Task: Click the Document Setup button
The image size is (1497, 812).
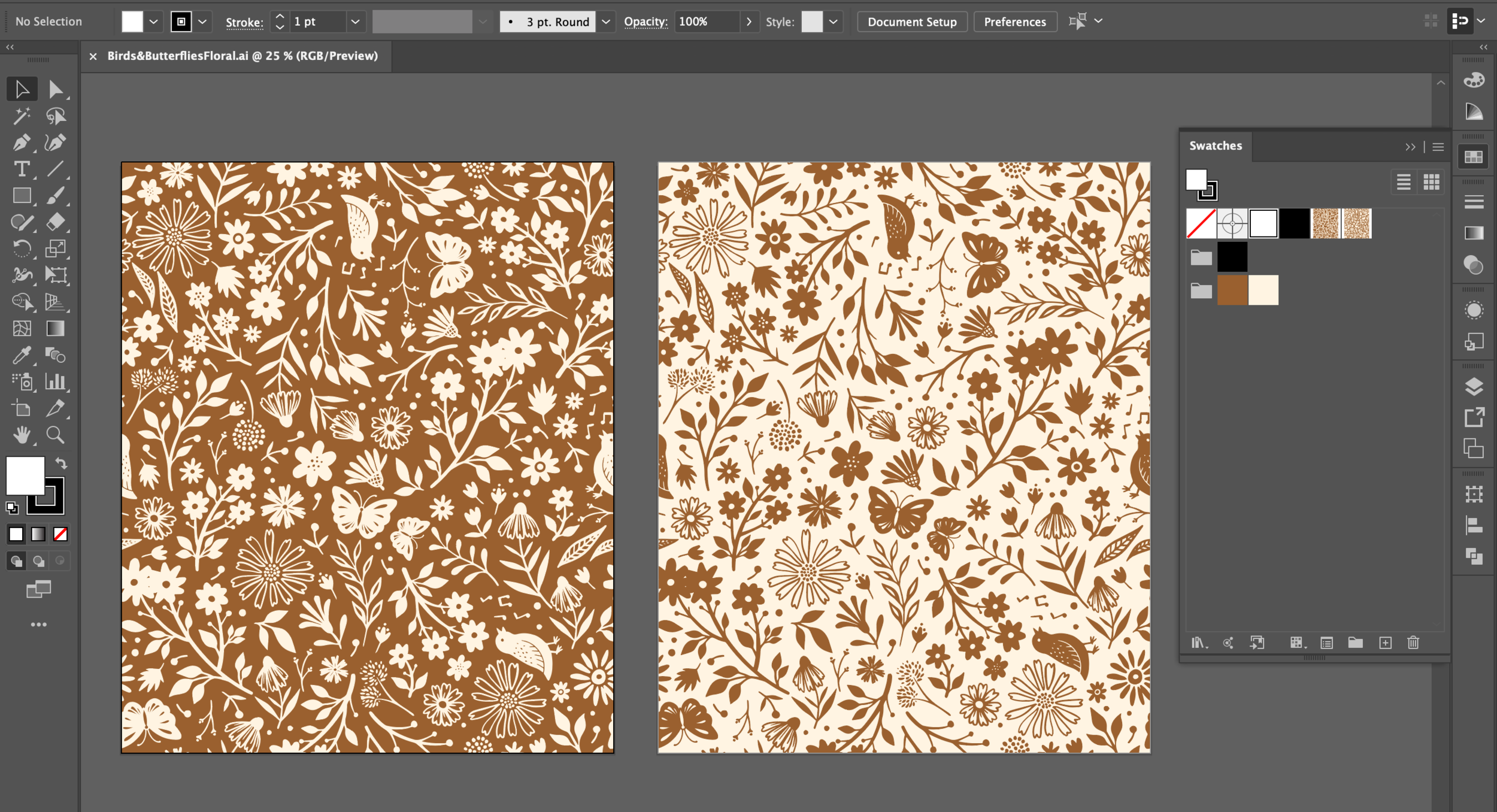Action: [x=911, y=22]
